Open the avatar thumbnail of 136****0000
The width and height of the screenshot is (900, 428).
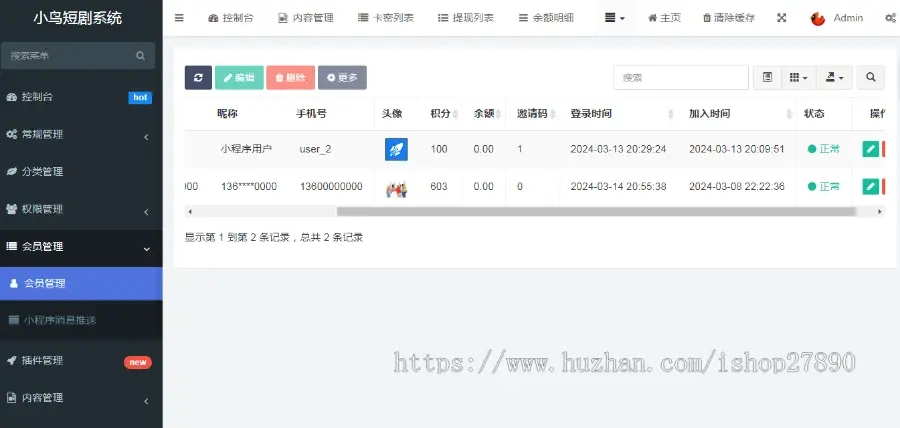coord(396,188)
